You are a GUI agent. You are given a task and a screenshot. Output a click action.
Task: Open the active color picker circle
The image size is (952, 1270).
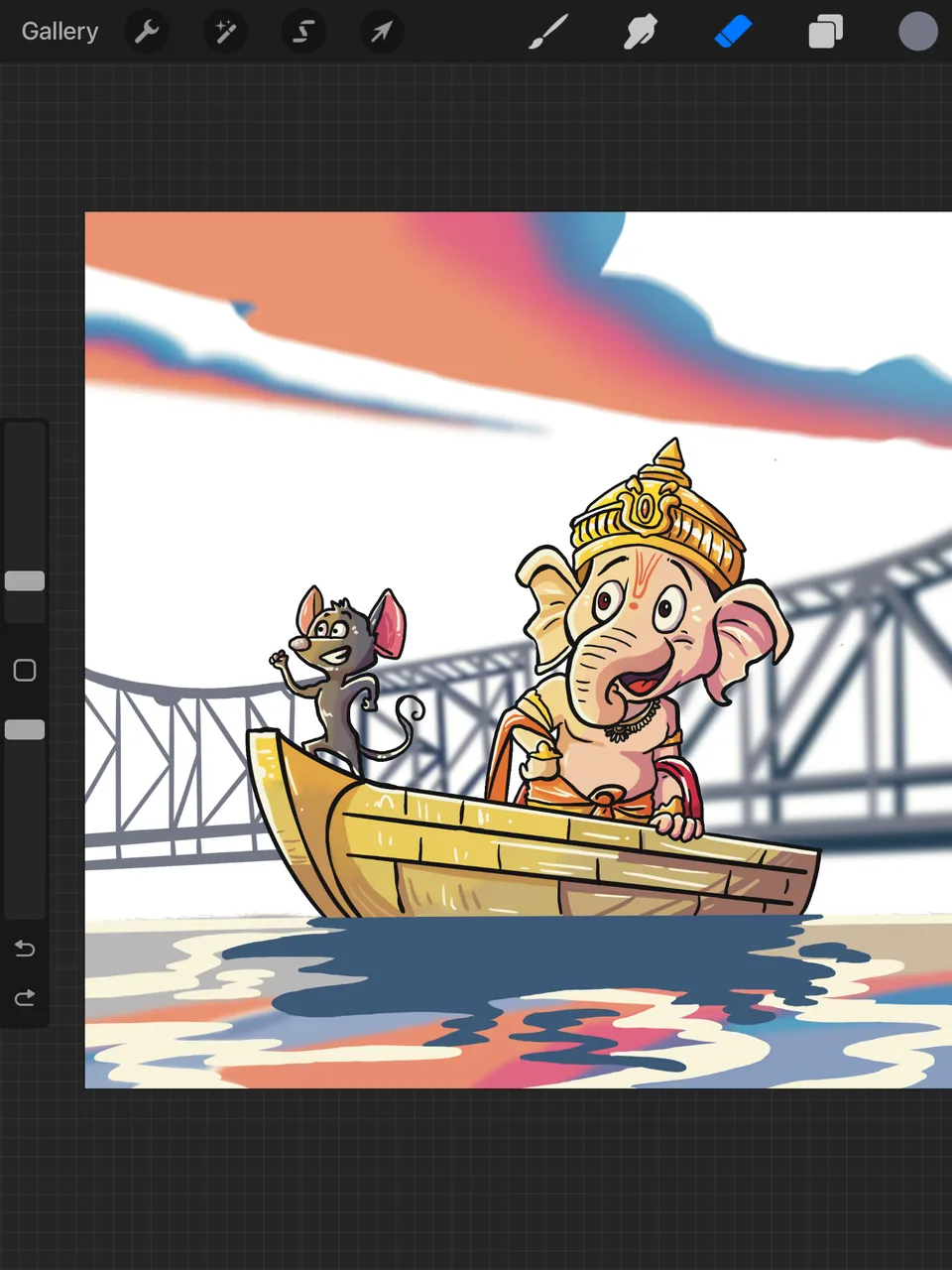coord(918,32)
